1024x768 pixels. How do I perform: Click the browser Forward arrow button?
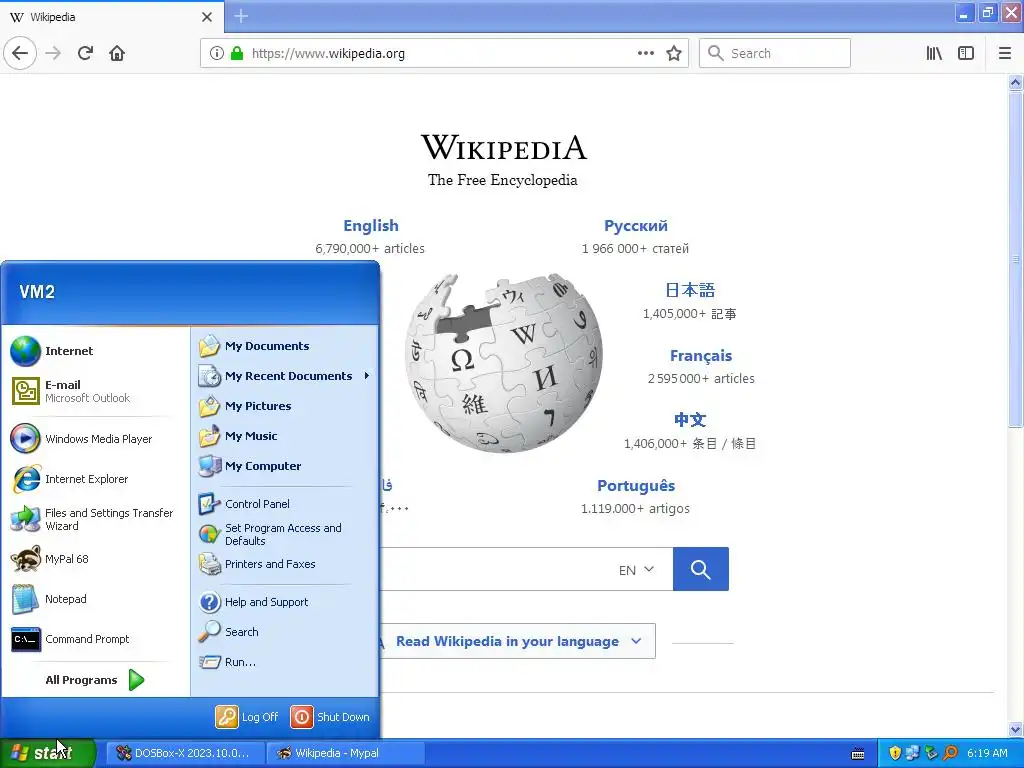53,53
